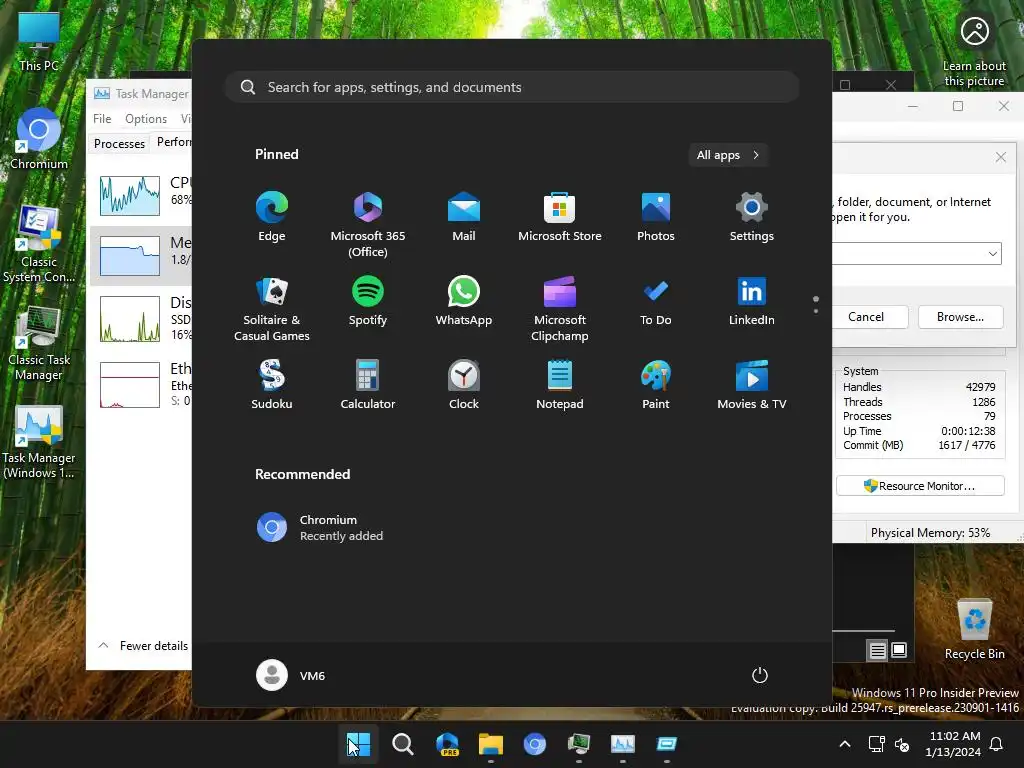Select Task Manager (Windows 1...) desktop shortcut
1024x768 pixels.
[x=39, y=441]
